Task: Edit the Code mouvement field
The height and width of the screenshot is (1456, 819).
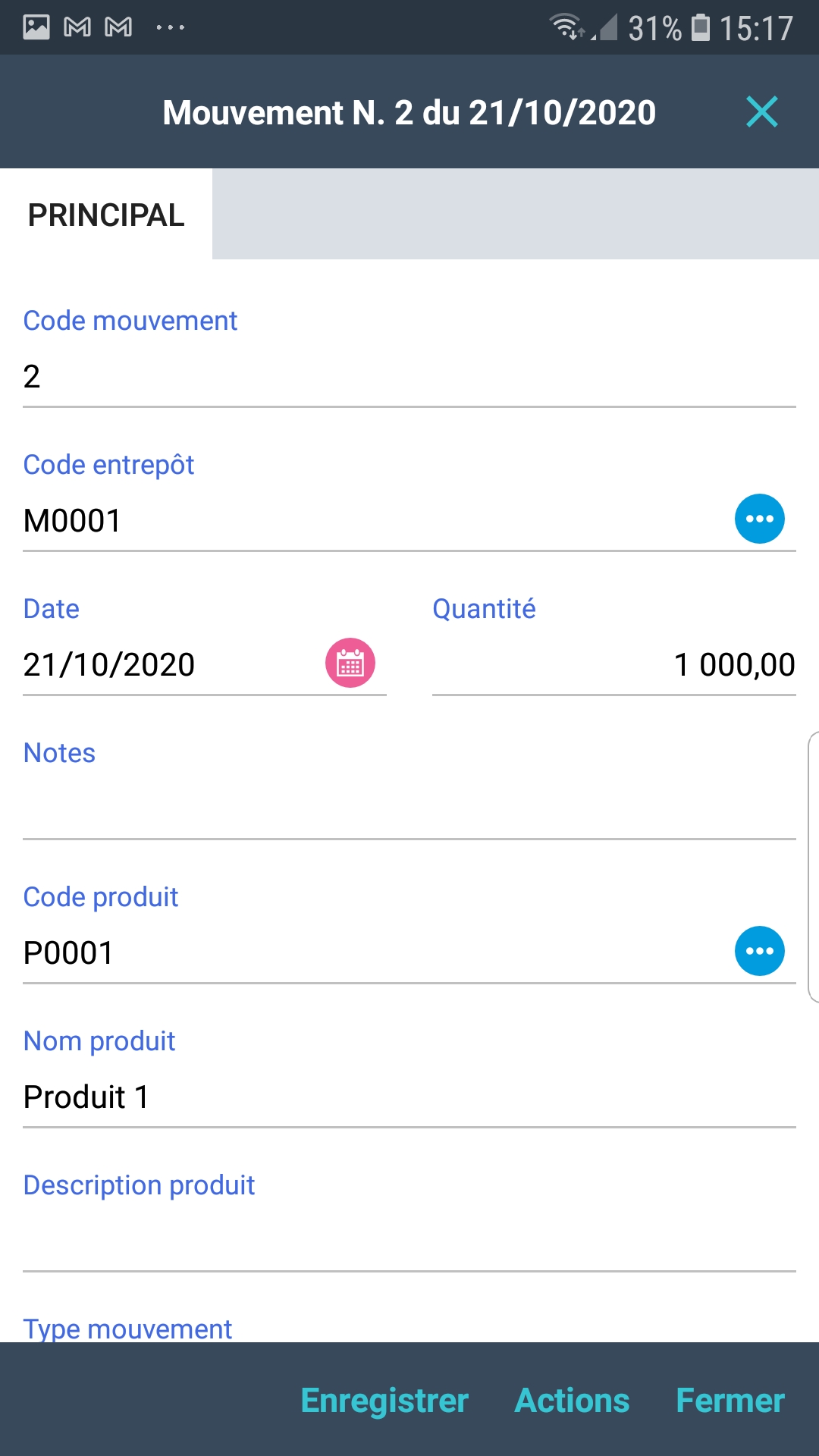Action: [409, 377]
